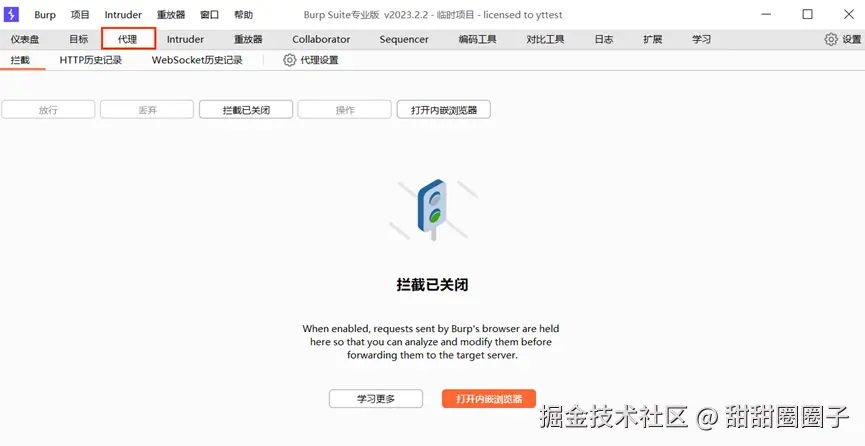
Task: Close the Burp Suite window
Action: click(849, 14)
